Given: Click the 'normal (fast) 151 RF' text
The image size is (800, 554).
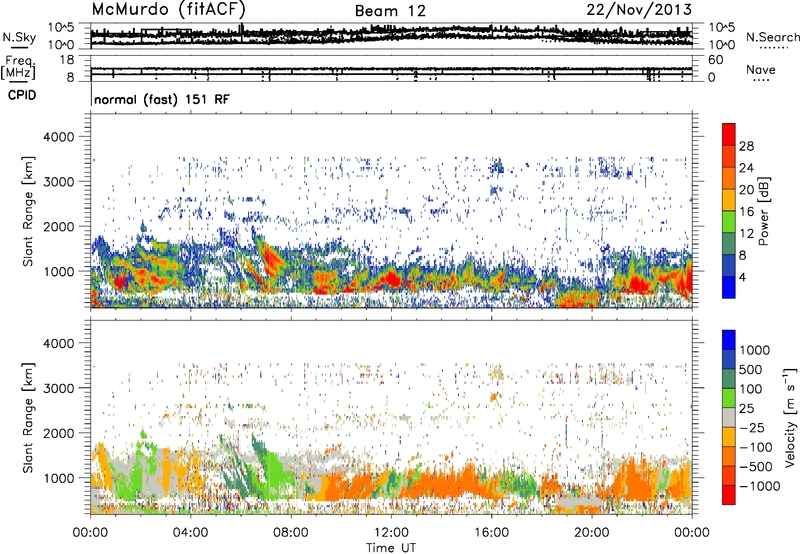Looking at the screenshot, I should coord(162,99).
